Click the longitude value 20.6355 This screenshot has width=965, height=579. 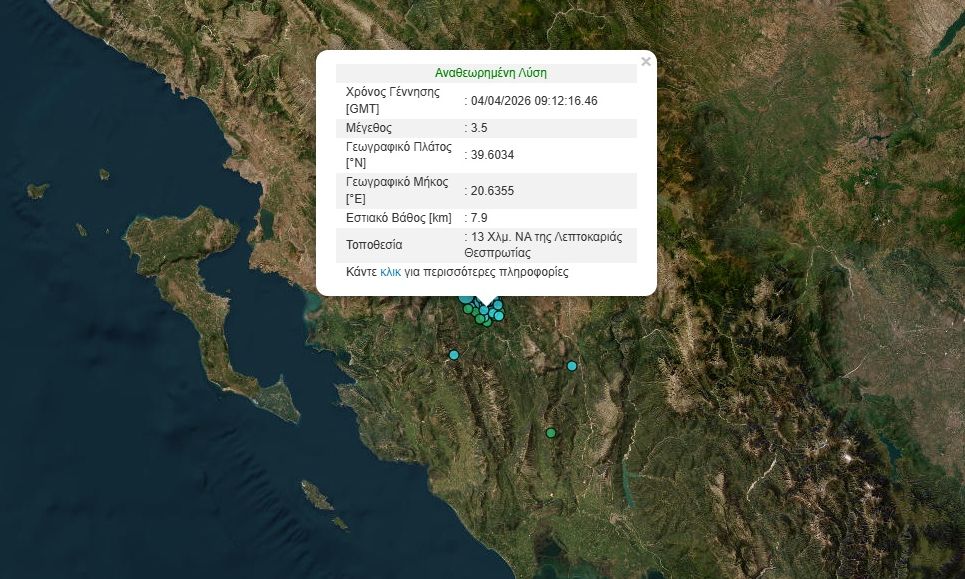[493, 191]
